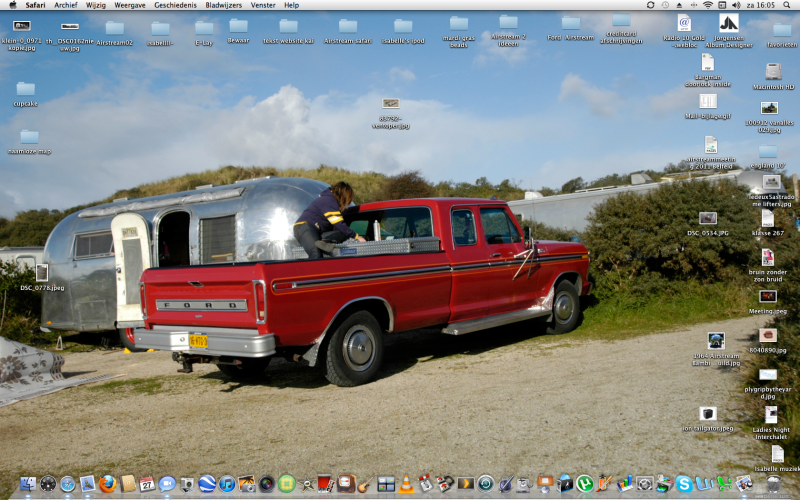Viewport: 800px width, 500px height.
Task: Select the ion tailgator.jpeg file
Action: [708, 413]
